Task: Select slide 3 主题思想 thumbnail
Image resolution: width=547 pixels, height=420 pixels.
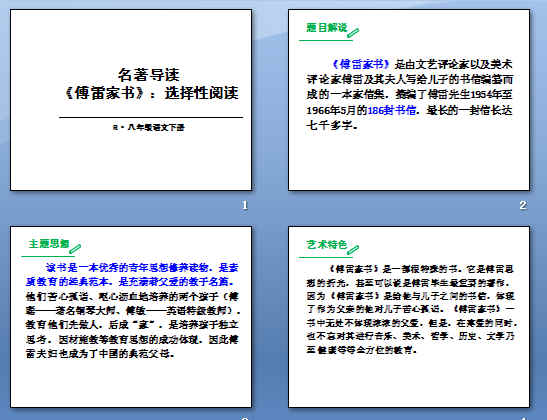Action: (131, 317)
